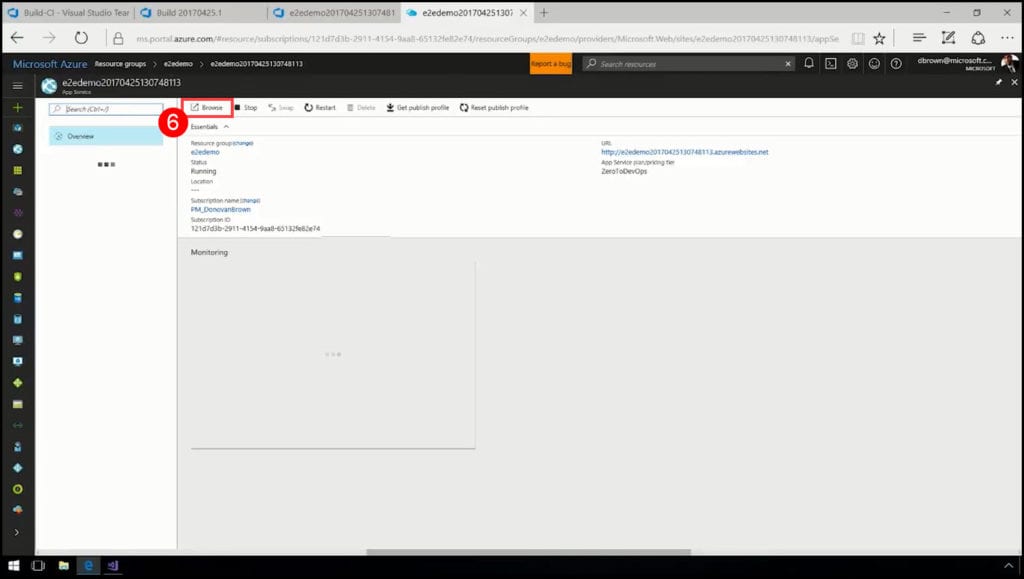Click the green shield icon in the Azure sidebar
This screenshot has width=1024, height=579.
[18, 276]
